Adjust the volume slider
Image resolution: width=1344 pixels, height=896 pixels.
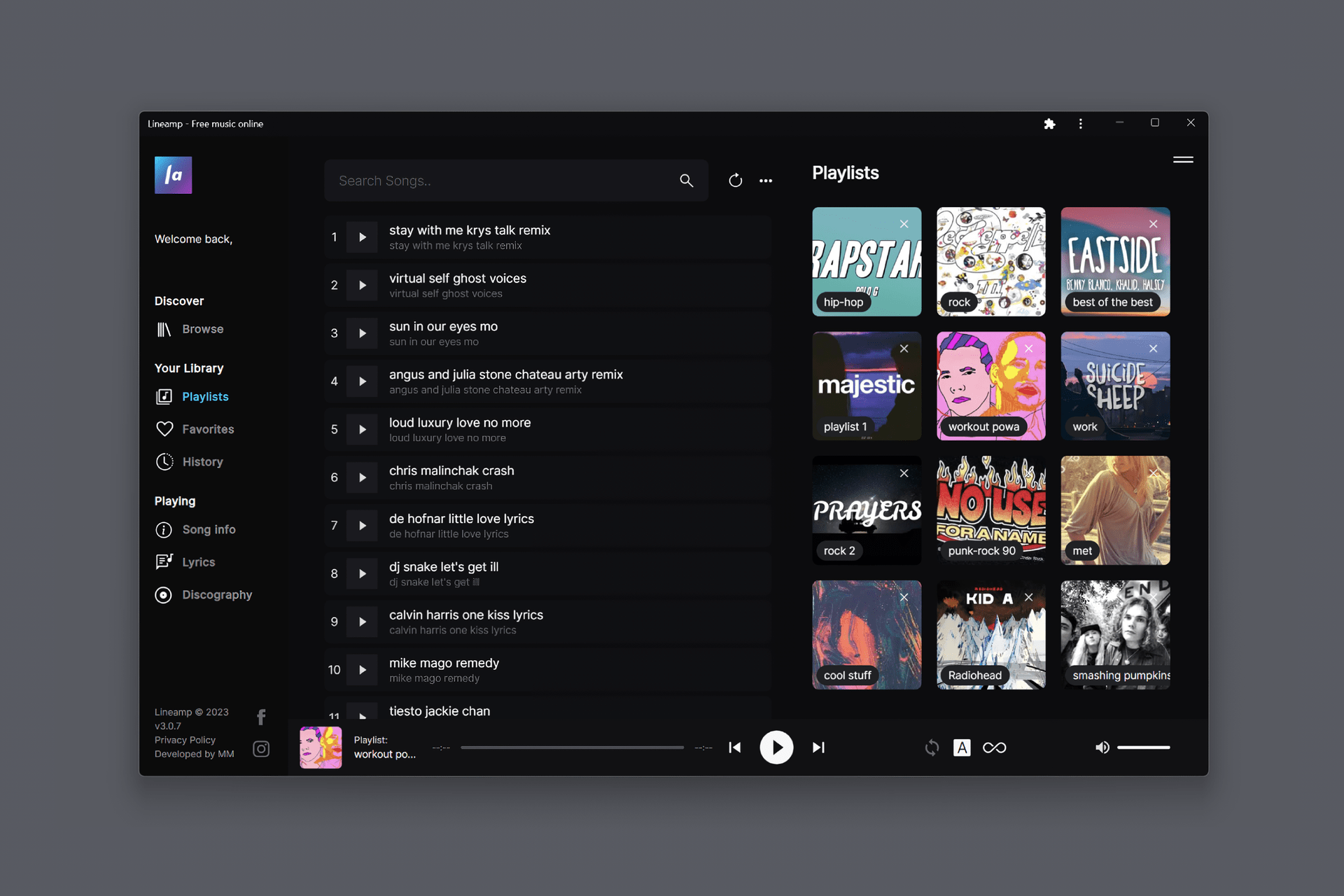1143,748
